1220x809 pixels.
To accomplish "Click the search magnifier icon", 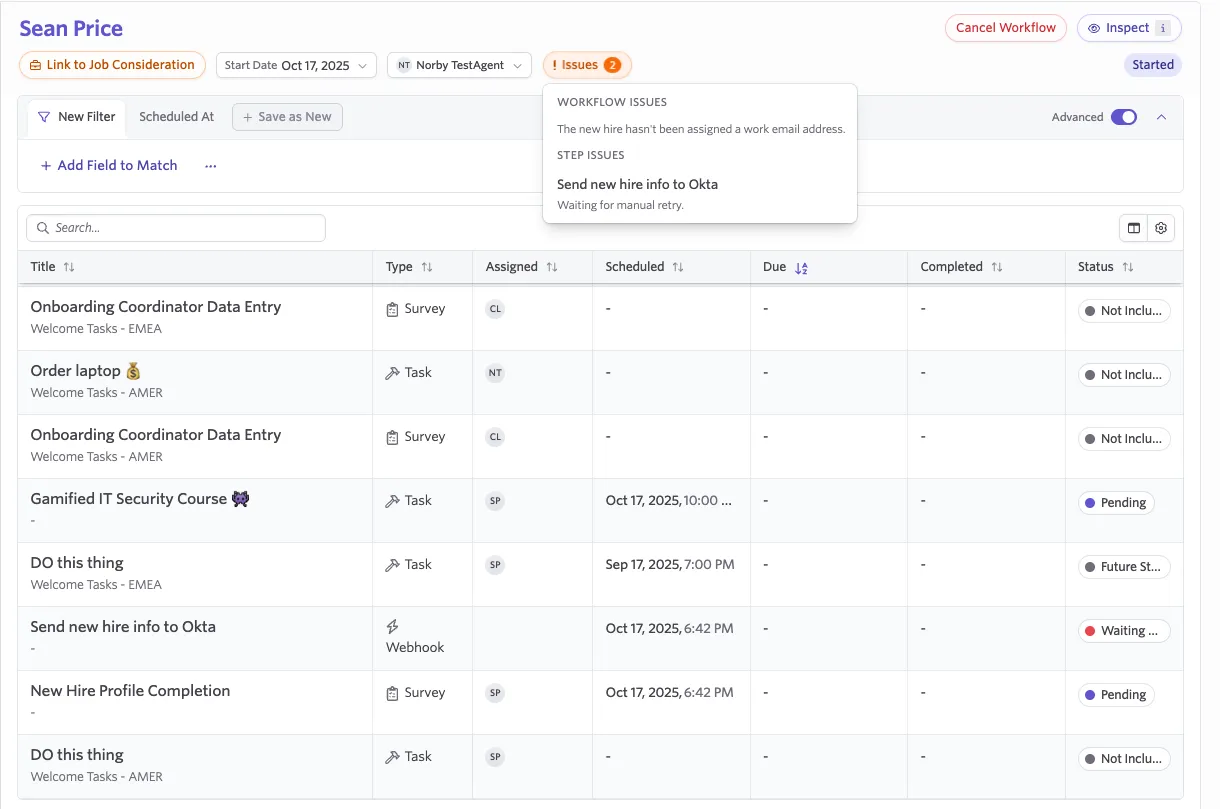I will [43, 228].
